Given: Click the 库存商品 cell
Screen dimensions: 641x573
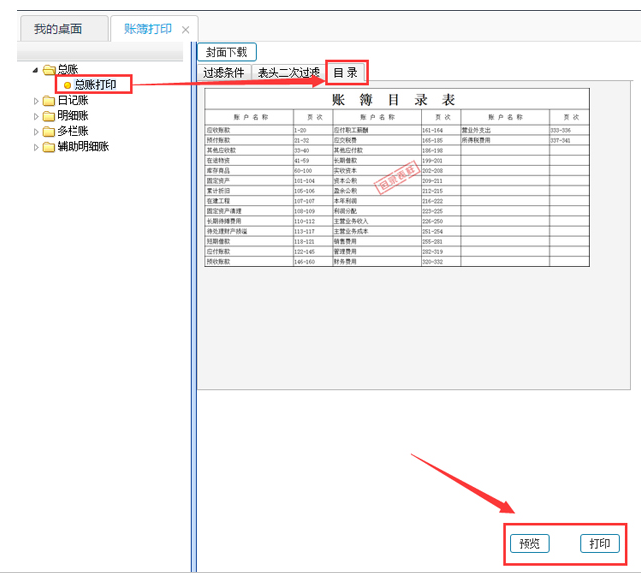Looking at the screenshot, I should click(x=249, y=170).
